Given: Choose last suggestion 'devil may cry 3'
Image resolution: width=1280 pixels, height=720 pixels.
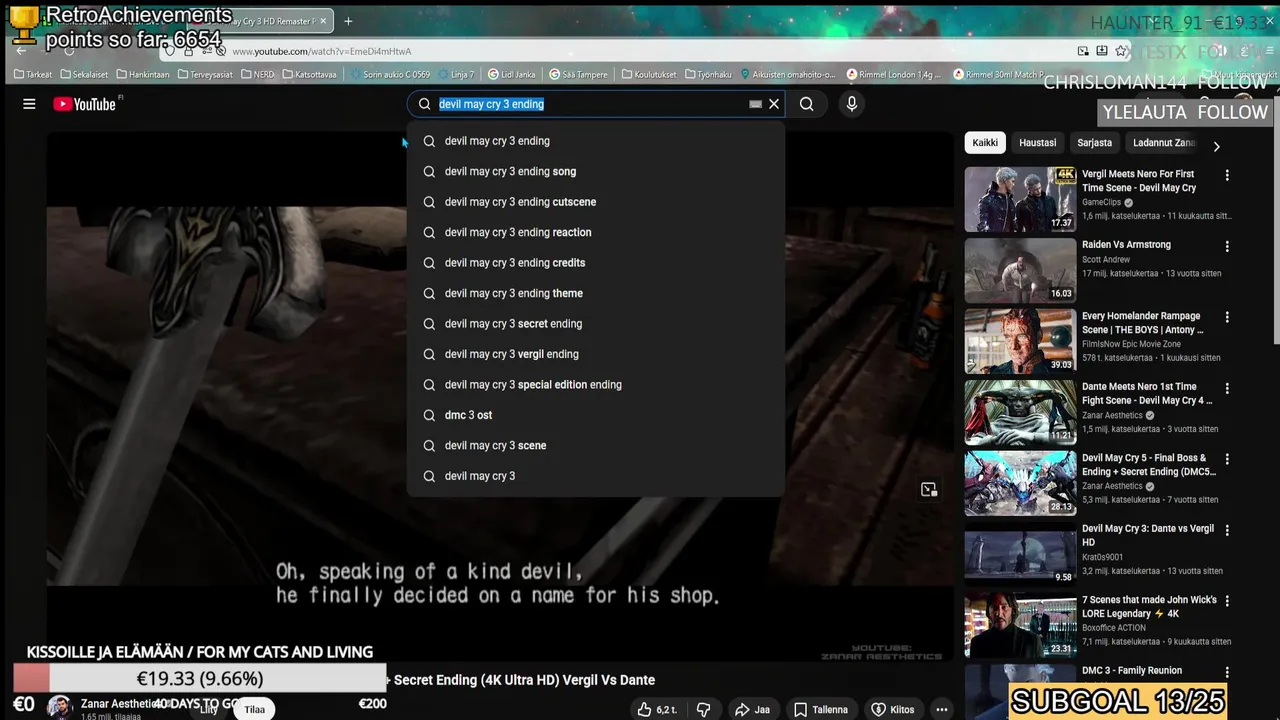Looking at the screenshot, I should [596, 476].
